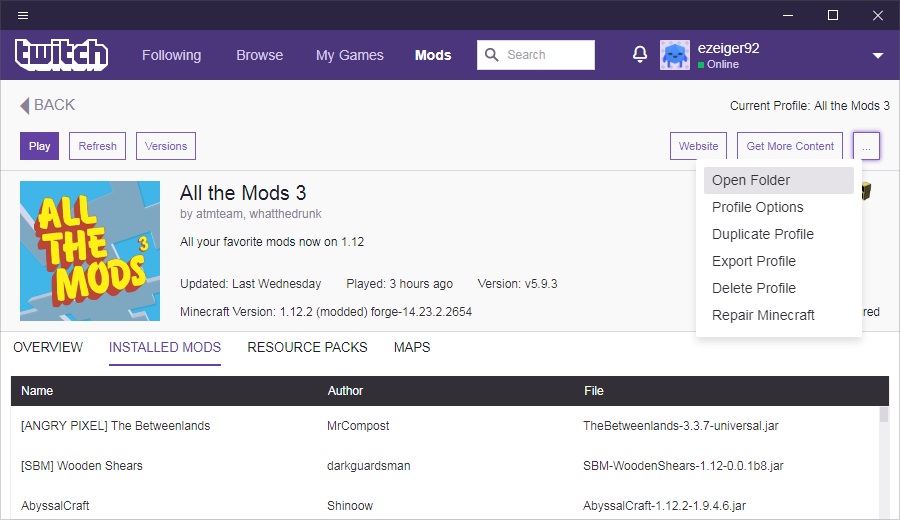Click author darkguardsman
Screen dimensions: 900x520
click(x=368, y=465)
